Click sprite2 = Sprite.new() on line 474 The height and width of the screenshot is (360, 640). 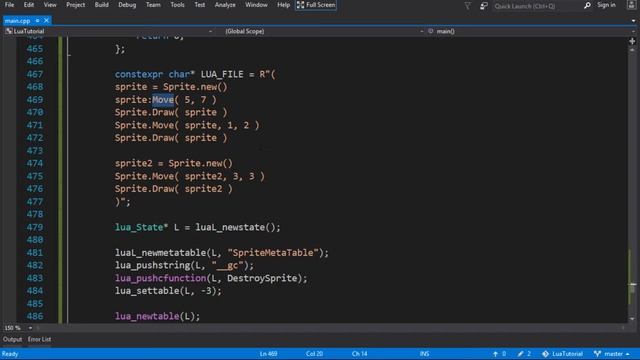coord(174,163)
